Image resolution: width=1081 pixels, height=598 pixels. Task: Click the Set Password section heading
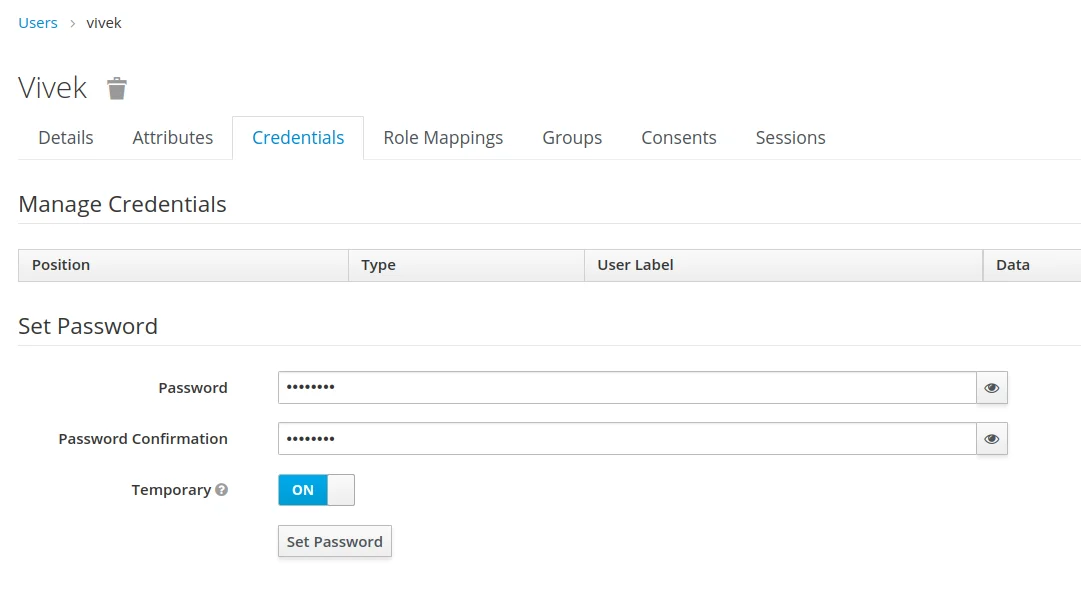(88, 326)
